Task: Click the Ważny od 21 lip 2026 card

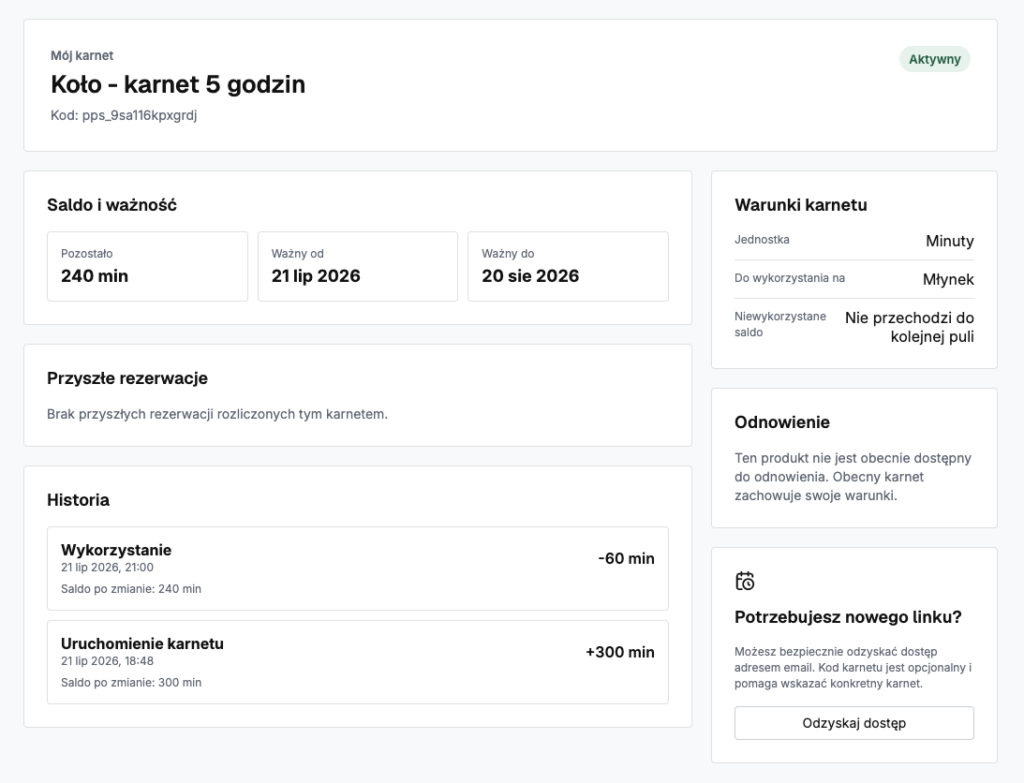Action: point(358,266)
